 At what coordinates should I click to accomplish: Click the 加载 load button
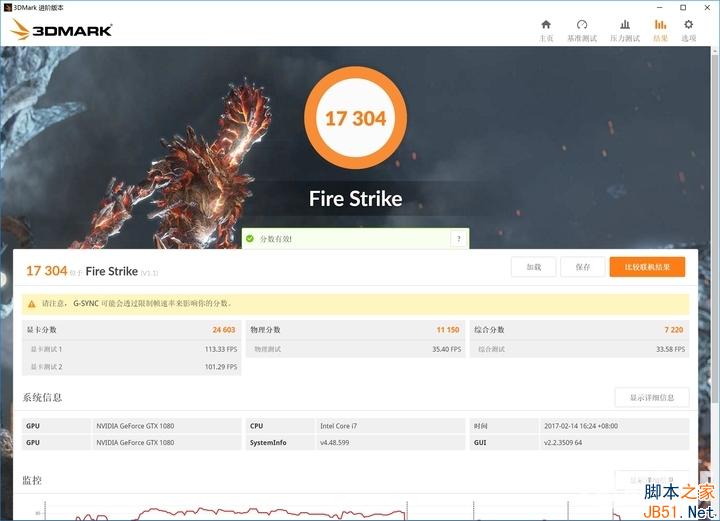pyautogui.click(x=534, y=267)
